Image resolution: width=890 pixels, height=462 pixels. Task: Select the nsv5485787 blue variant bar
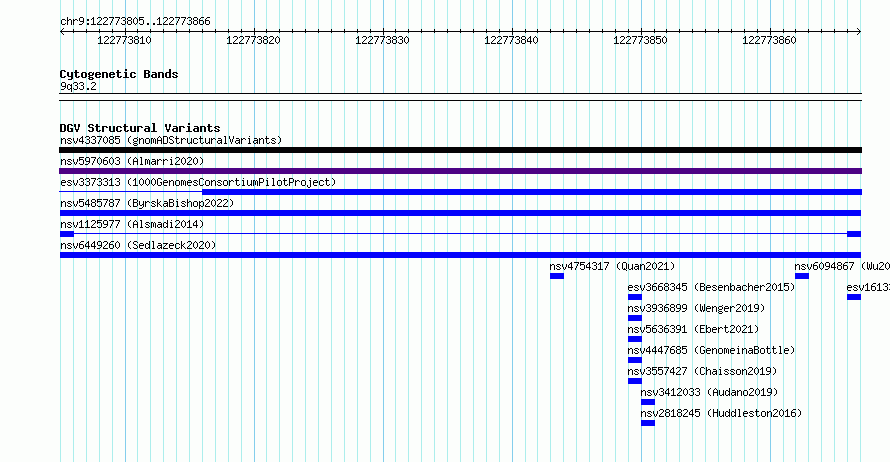[x=460, y=213]
